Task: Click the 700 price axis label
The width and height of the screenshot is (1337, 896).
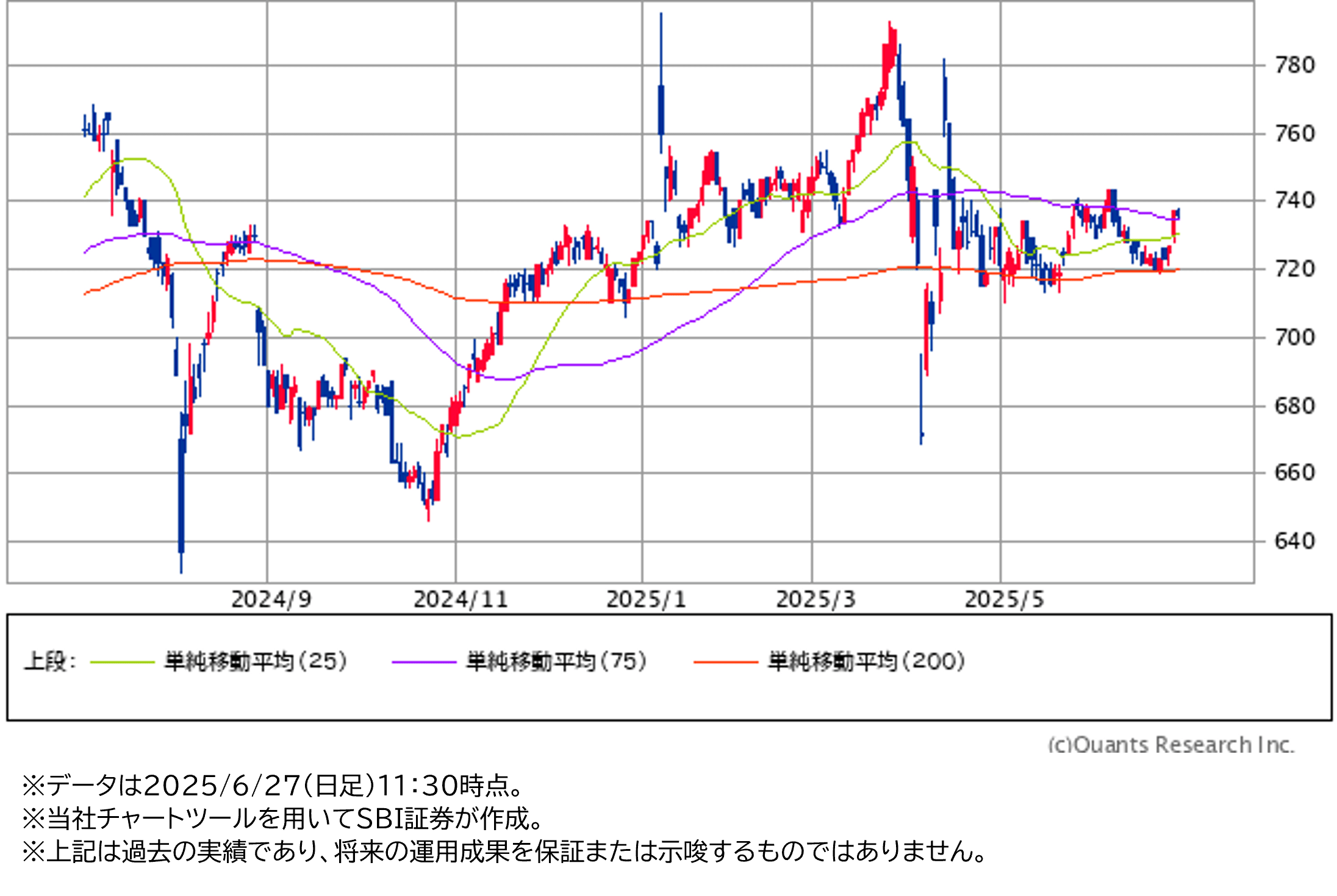Action: 1294,337
